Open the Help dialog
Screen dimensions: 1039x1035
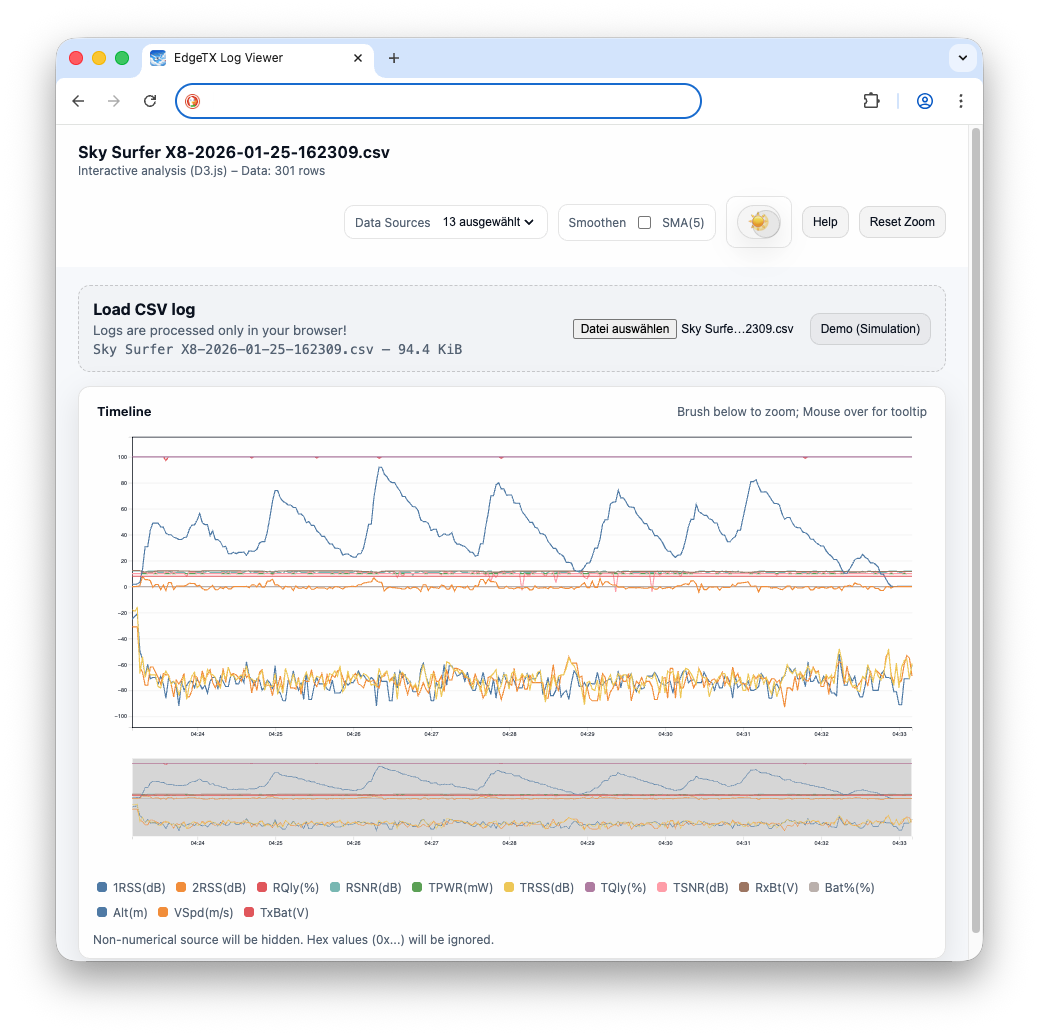825,222
